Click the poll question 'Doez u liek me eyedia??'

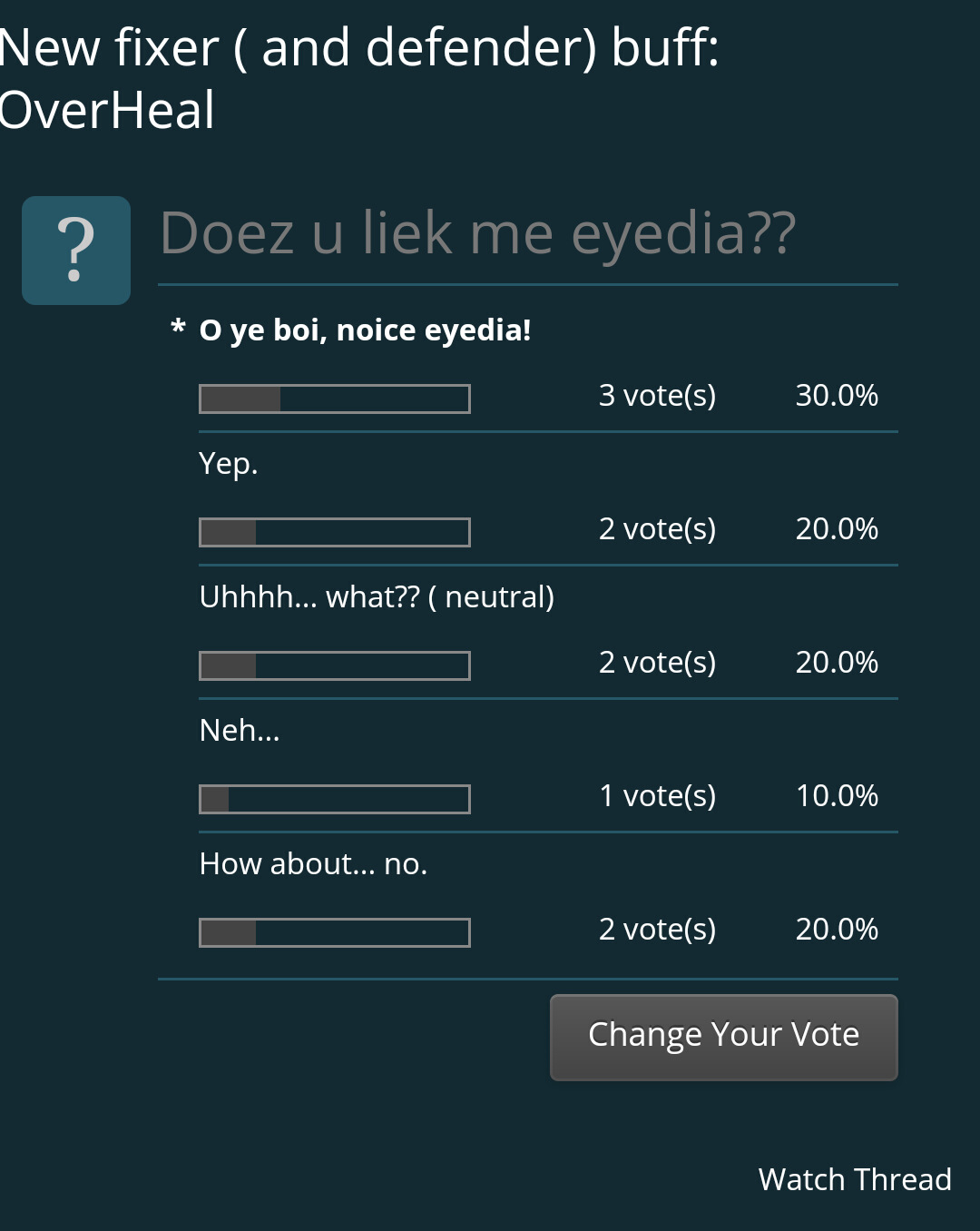(x=478, y=233)
